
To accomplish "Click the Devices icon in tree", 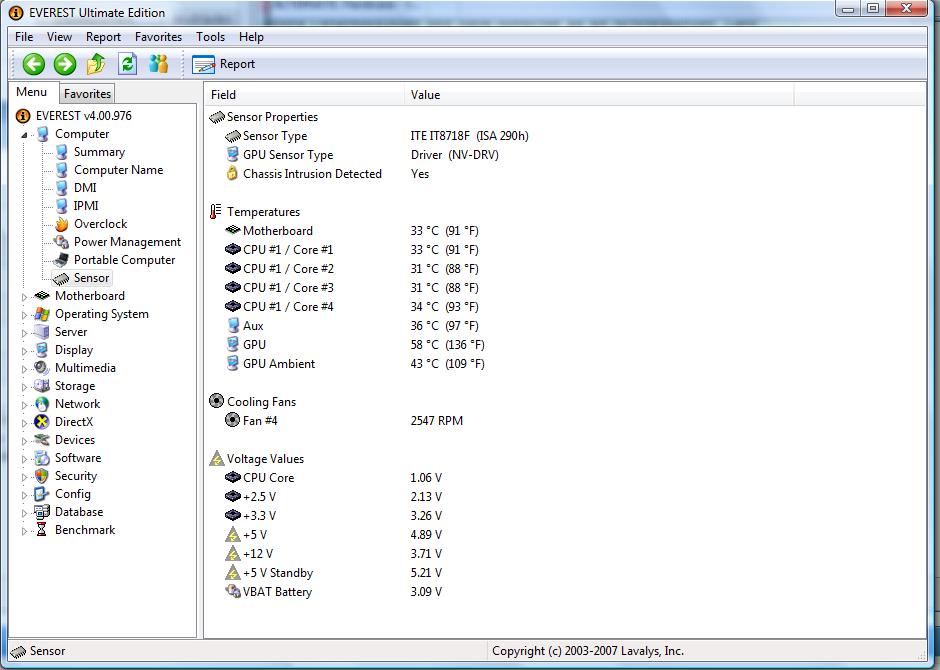I will tap(41, 440).
